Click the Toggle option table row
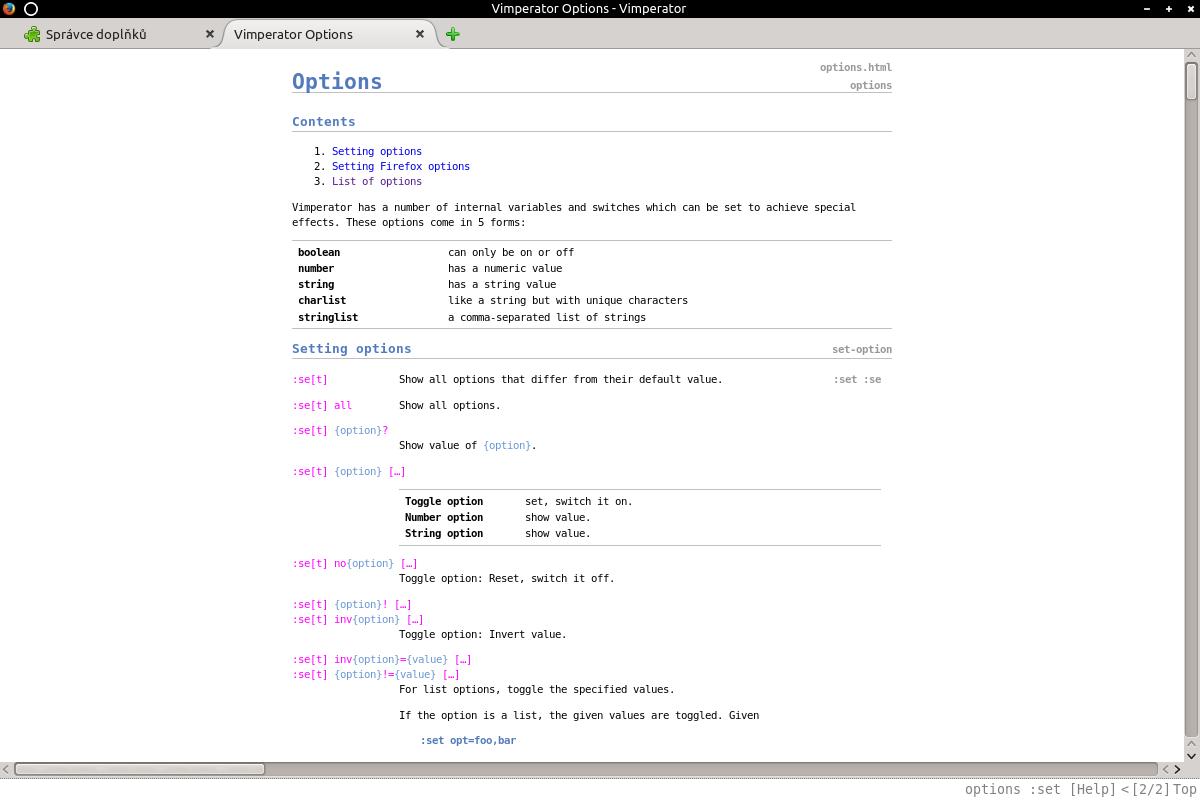Viewport: 1200px width, 800px height. click(x=640, y=502)
